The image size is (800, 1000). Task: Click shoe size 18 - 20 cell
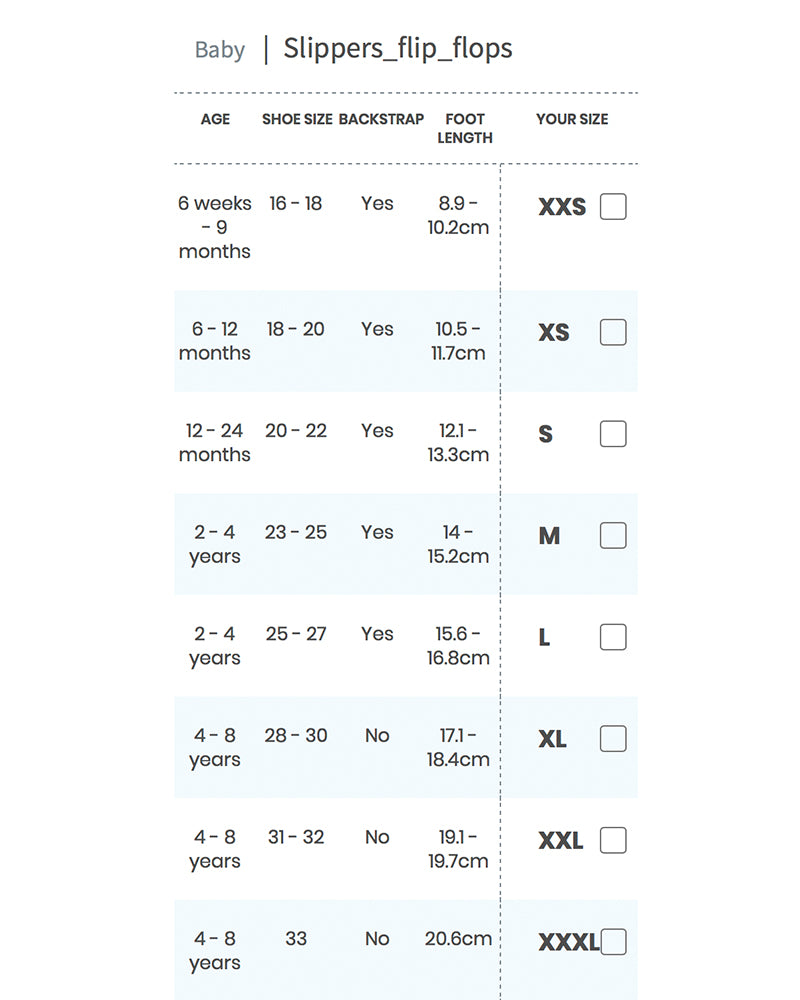tap(296, 329)
